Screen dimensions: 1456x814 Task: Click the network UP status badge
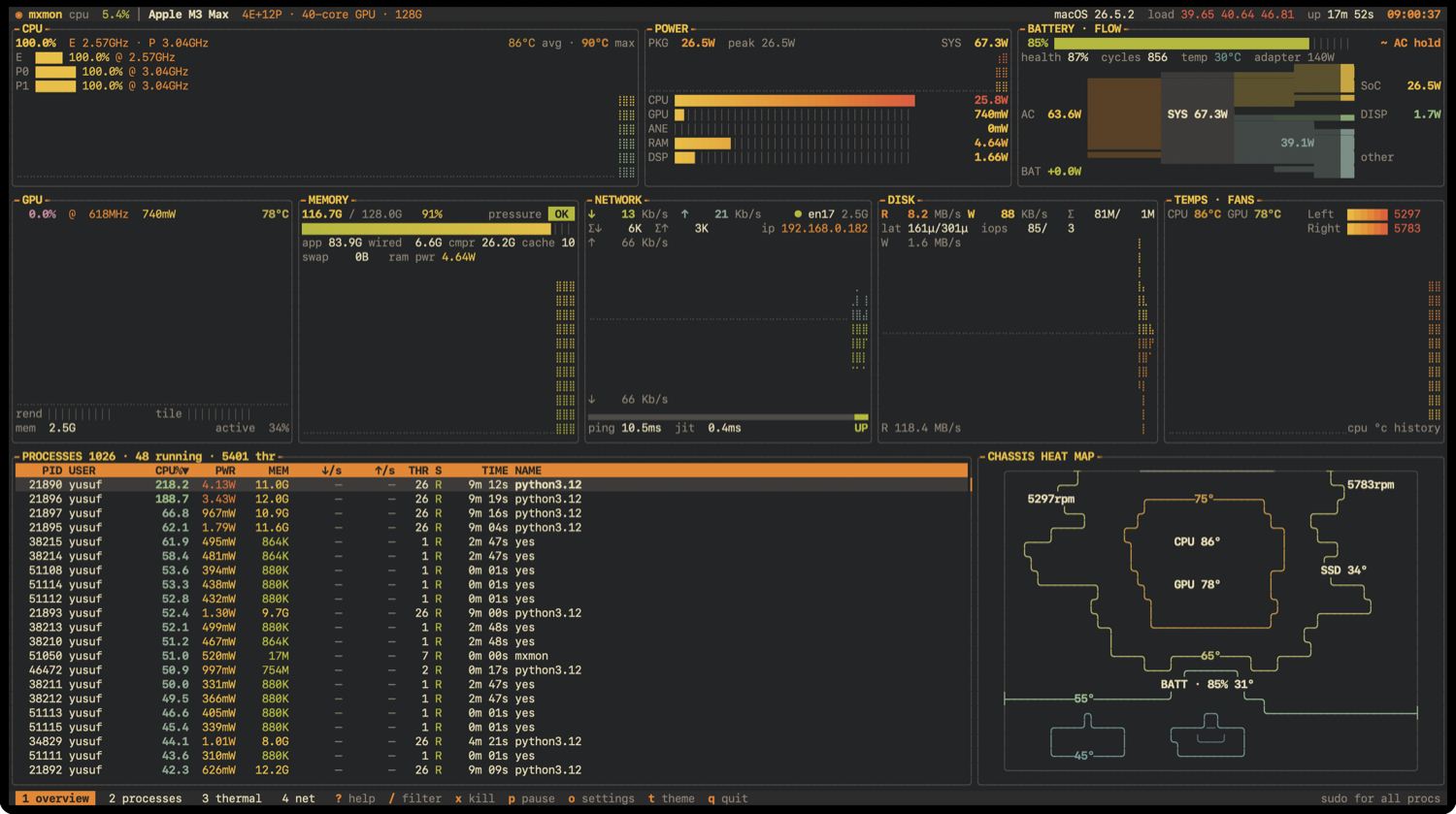861,428
